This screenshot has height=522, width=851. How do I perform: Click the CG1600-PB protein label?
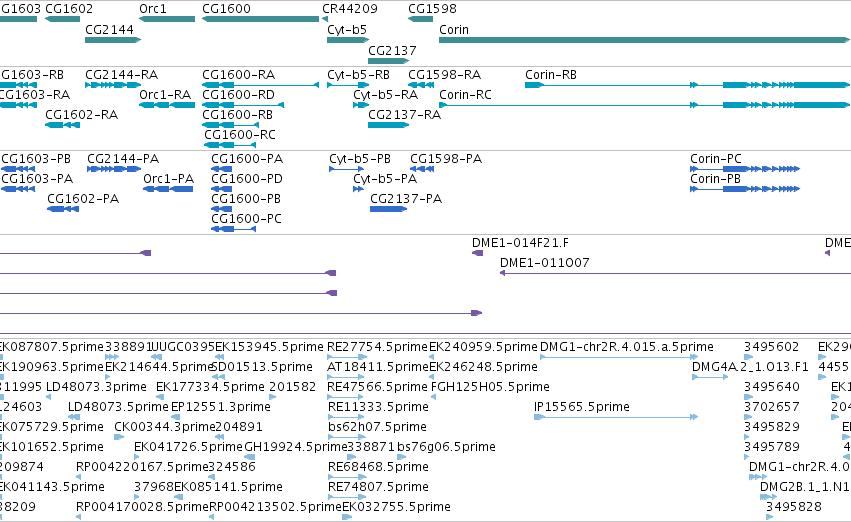pyautogui.click(x=246, y=199)
